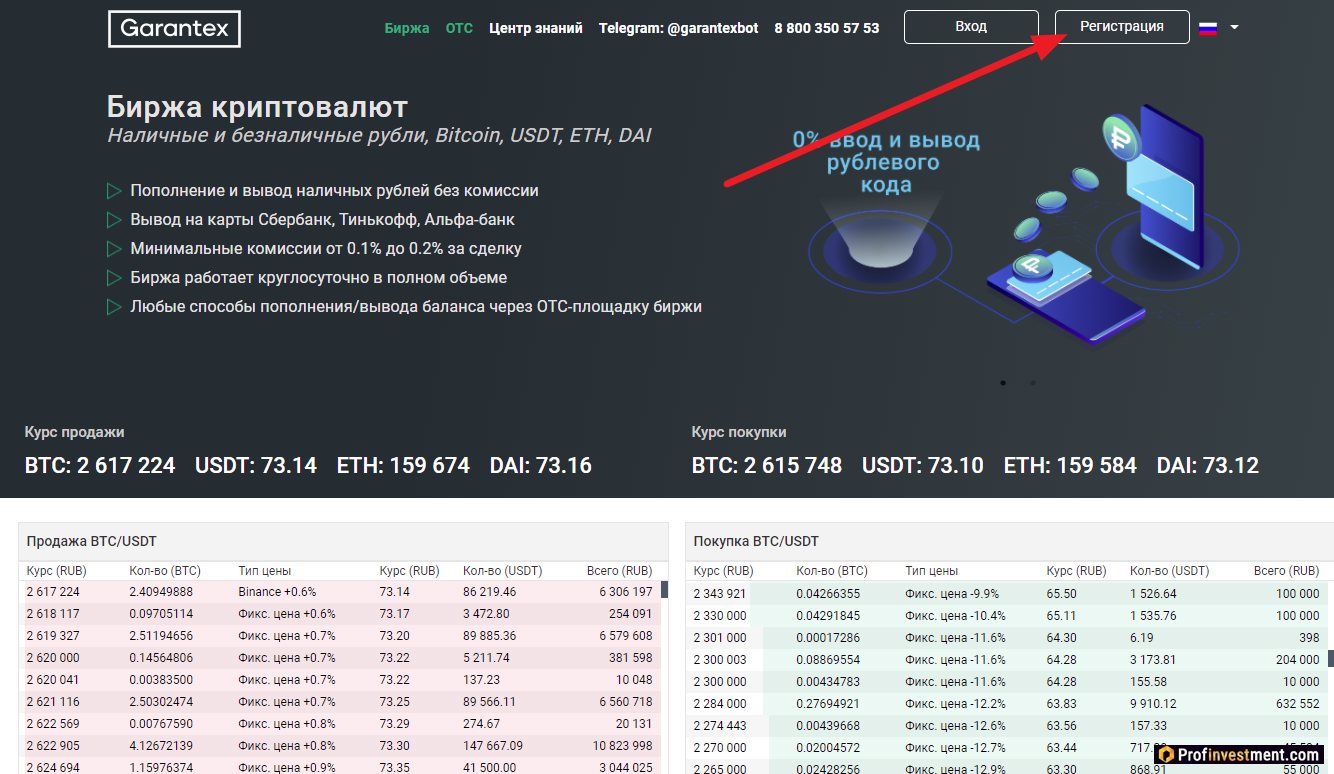
Task: Select the second carousel dot
Action: pos(1033,383)
